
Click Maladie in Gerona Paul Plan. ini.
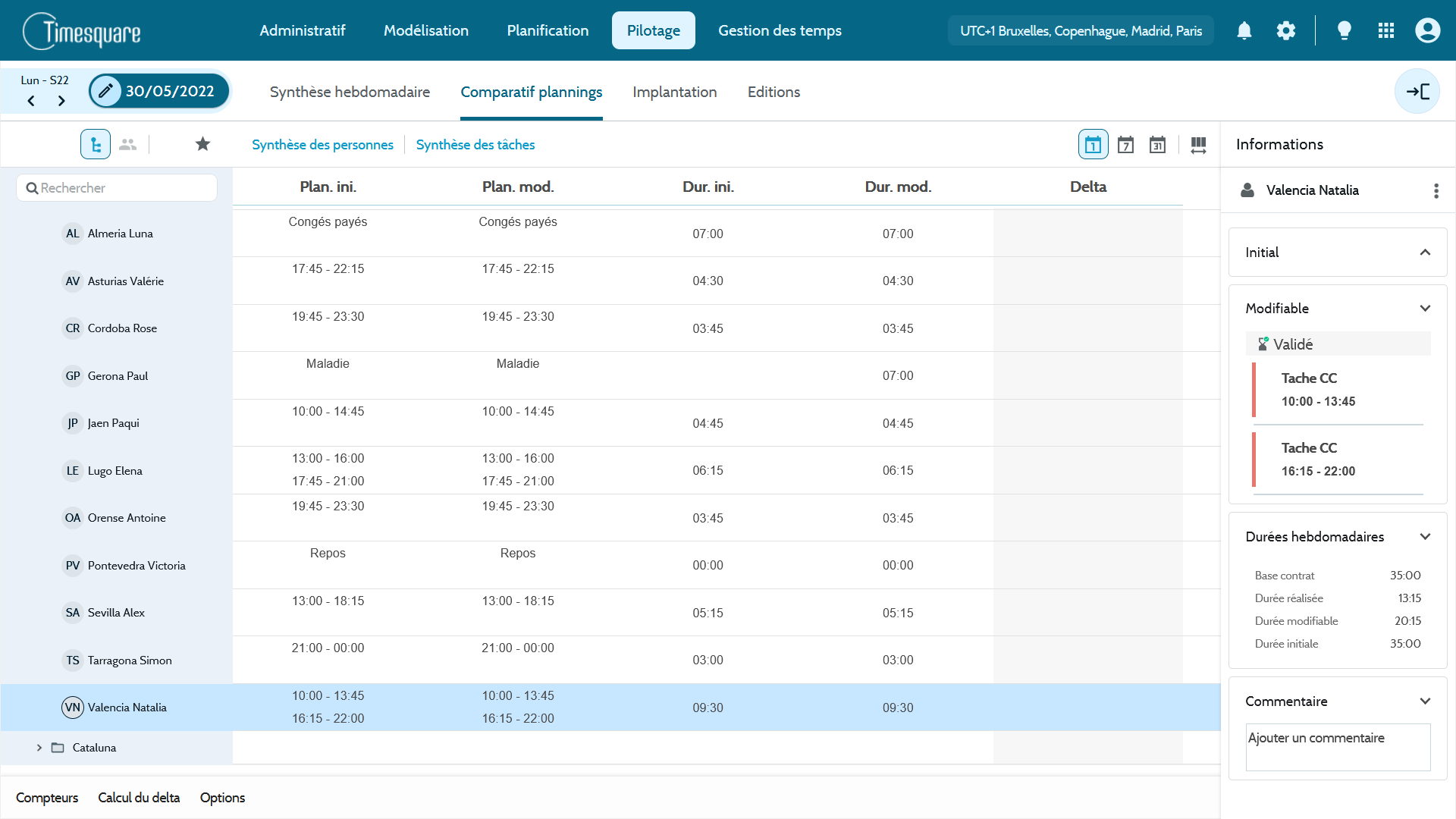(328, 364)
